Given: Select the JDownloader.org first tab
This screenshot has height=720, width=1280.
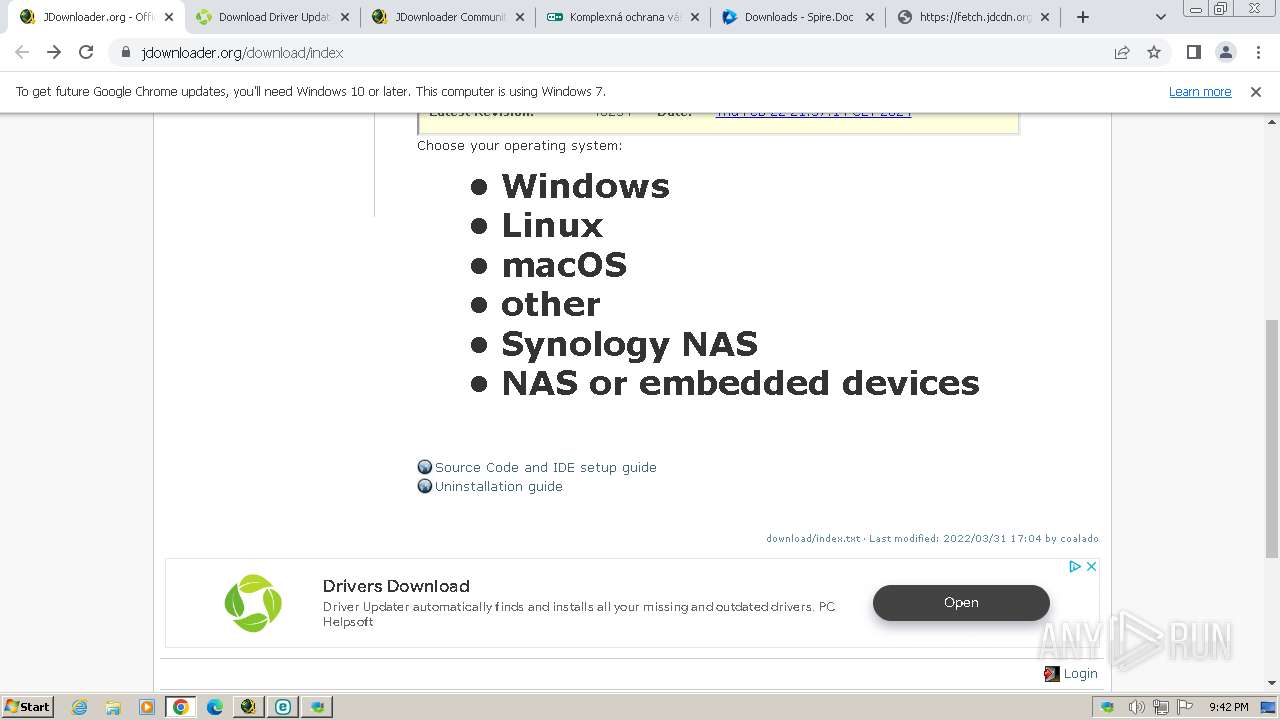Looking at the screenshot, I should click(x=96, y=17).
